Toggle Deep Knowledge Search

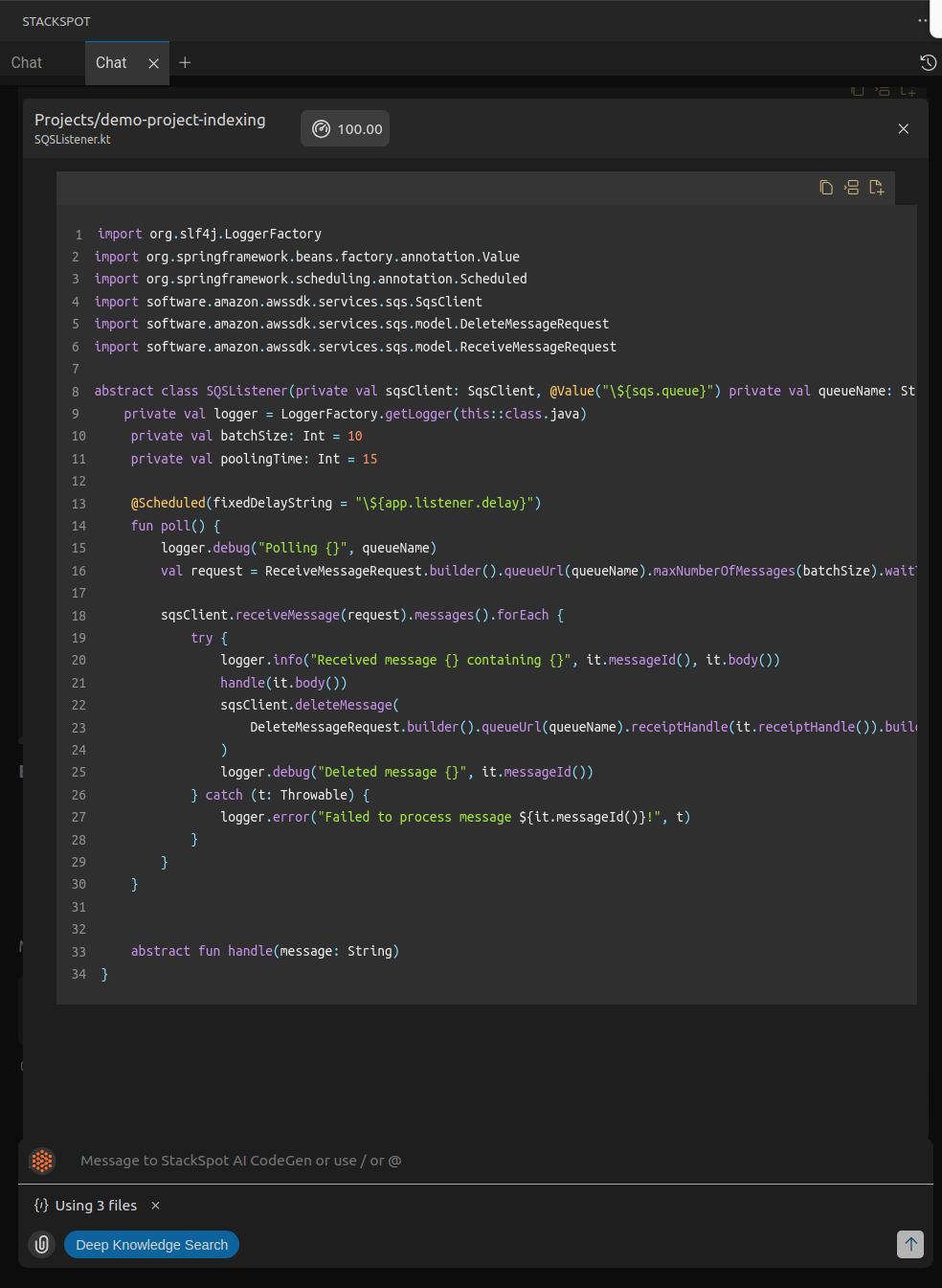pos(151,1244)
